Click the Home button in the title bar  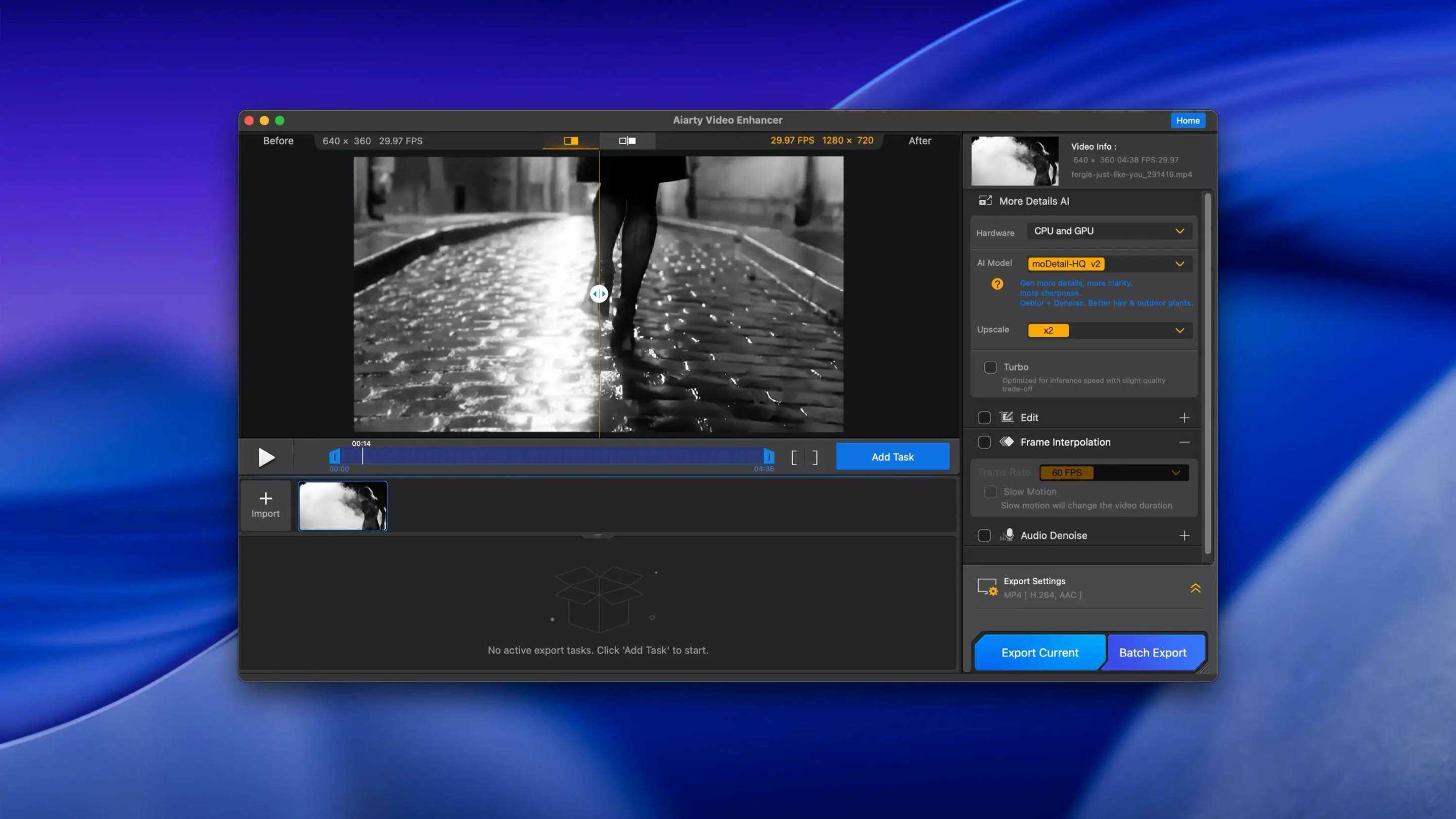click(1188, 120)
